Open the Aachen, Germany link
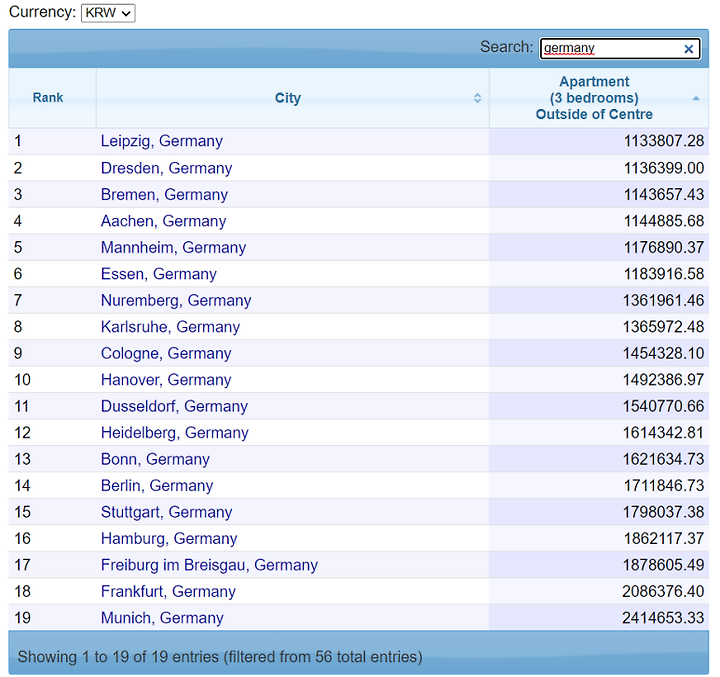This screenshot has height=677, width=720. tap(163, 221)
